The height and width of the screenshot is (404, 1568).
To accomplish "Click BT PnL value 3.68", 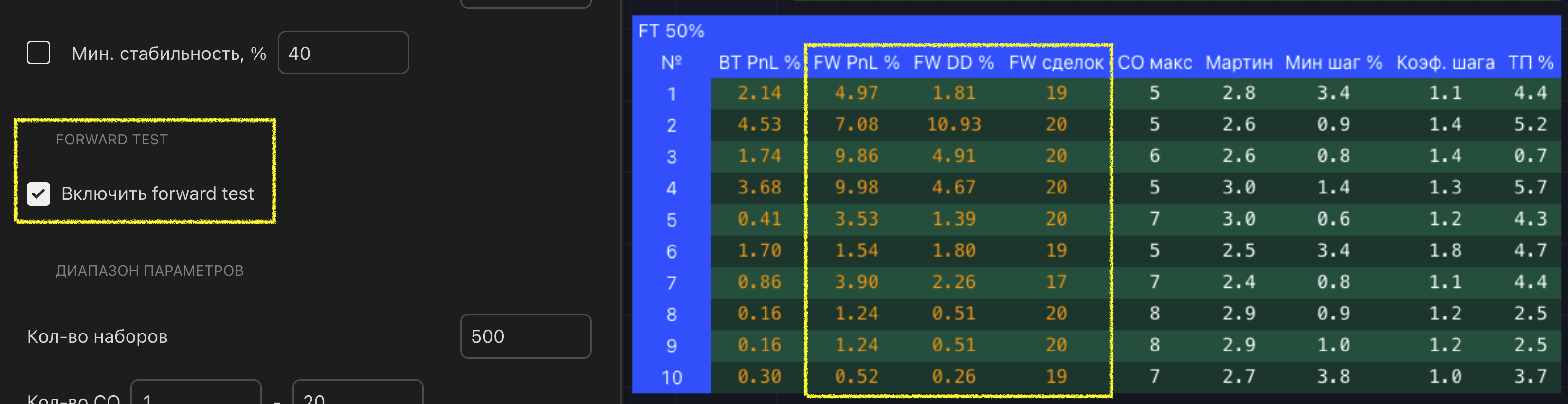I will pos(759,187).
